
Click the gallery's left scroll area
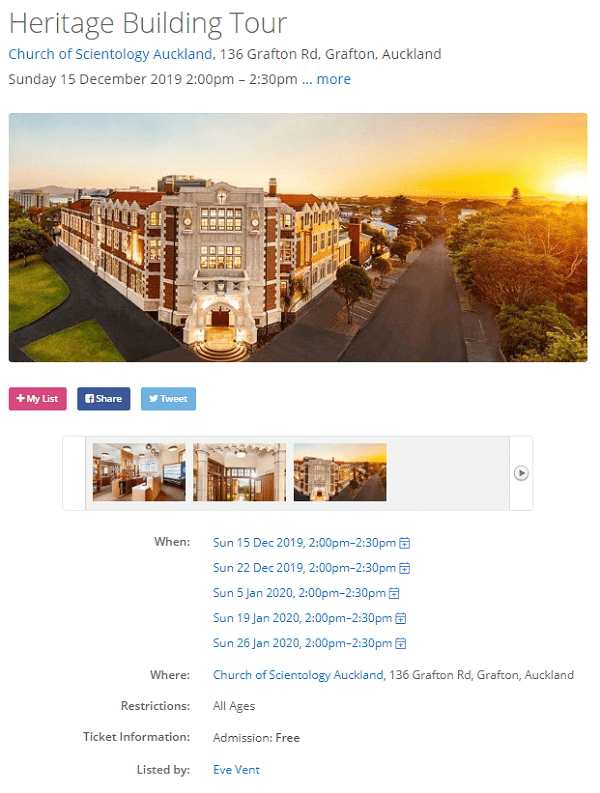pos(74,473)
